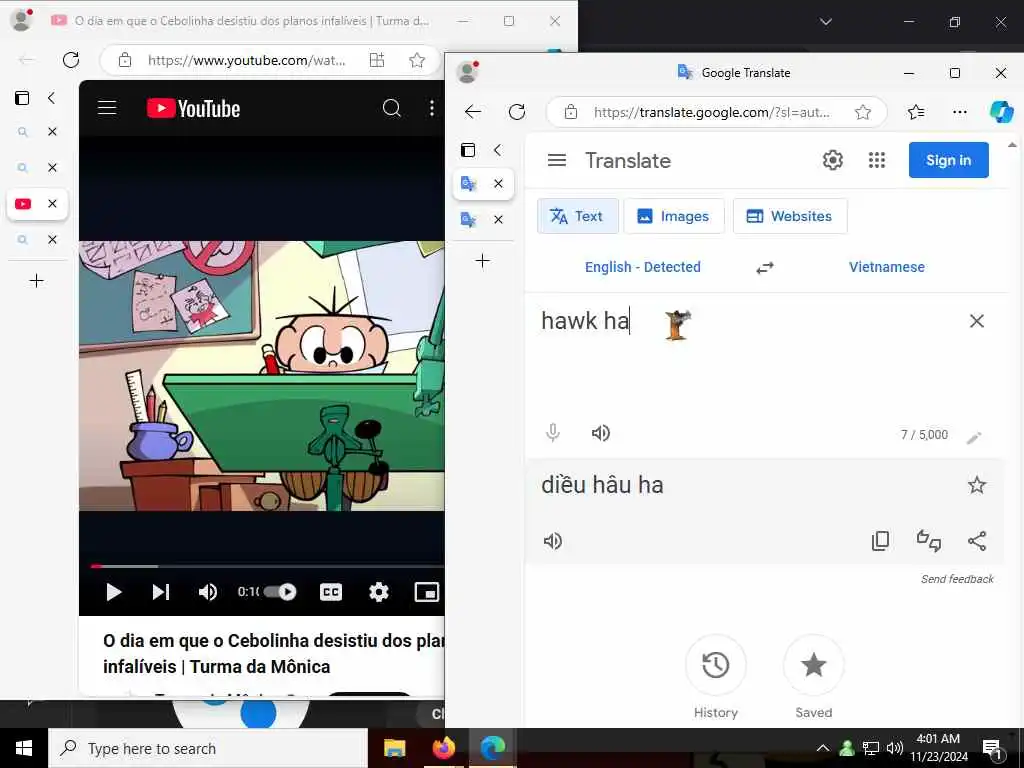Start voice input with microphone
Screen dimensions: 1024x768
coord(552,433)
